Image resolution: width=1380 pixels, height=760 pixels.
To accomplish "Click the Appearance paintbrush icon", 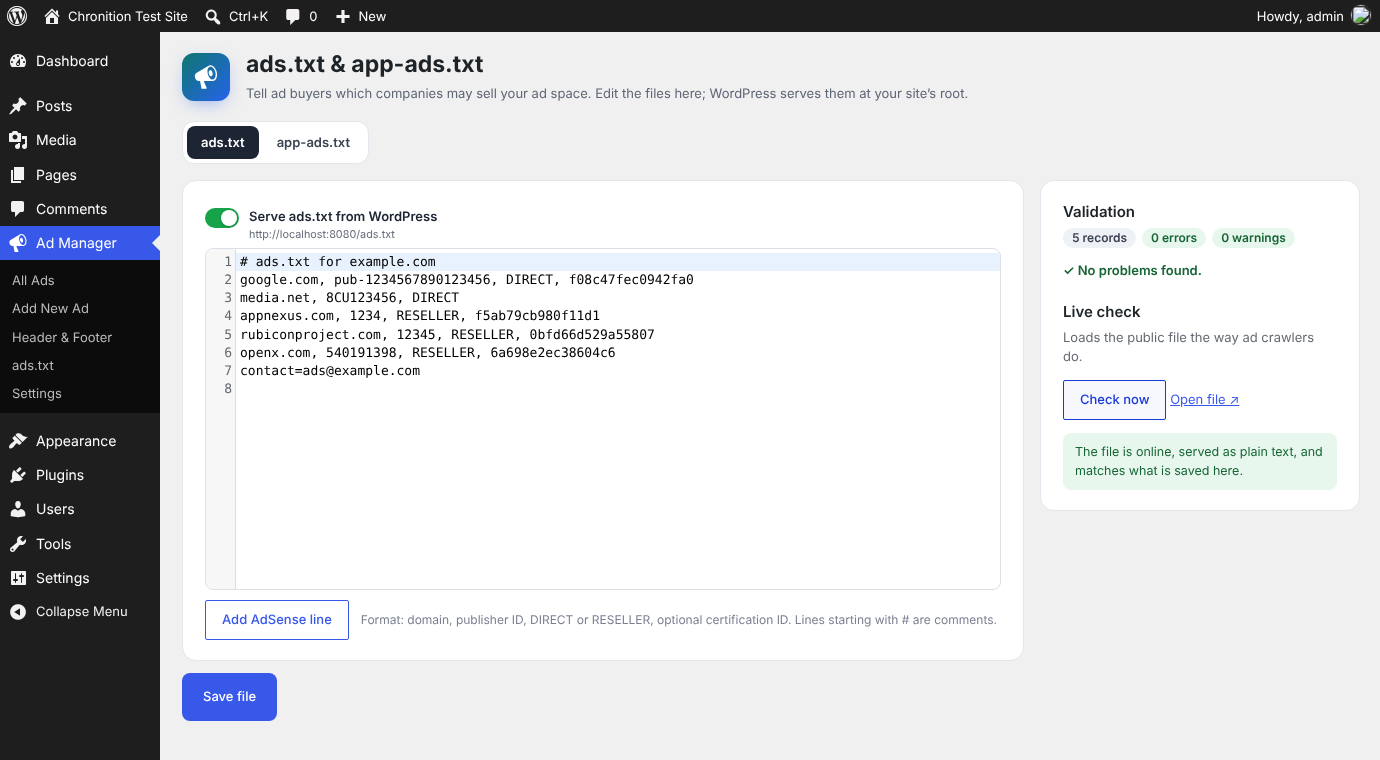I will click(x=18, y=441).
